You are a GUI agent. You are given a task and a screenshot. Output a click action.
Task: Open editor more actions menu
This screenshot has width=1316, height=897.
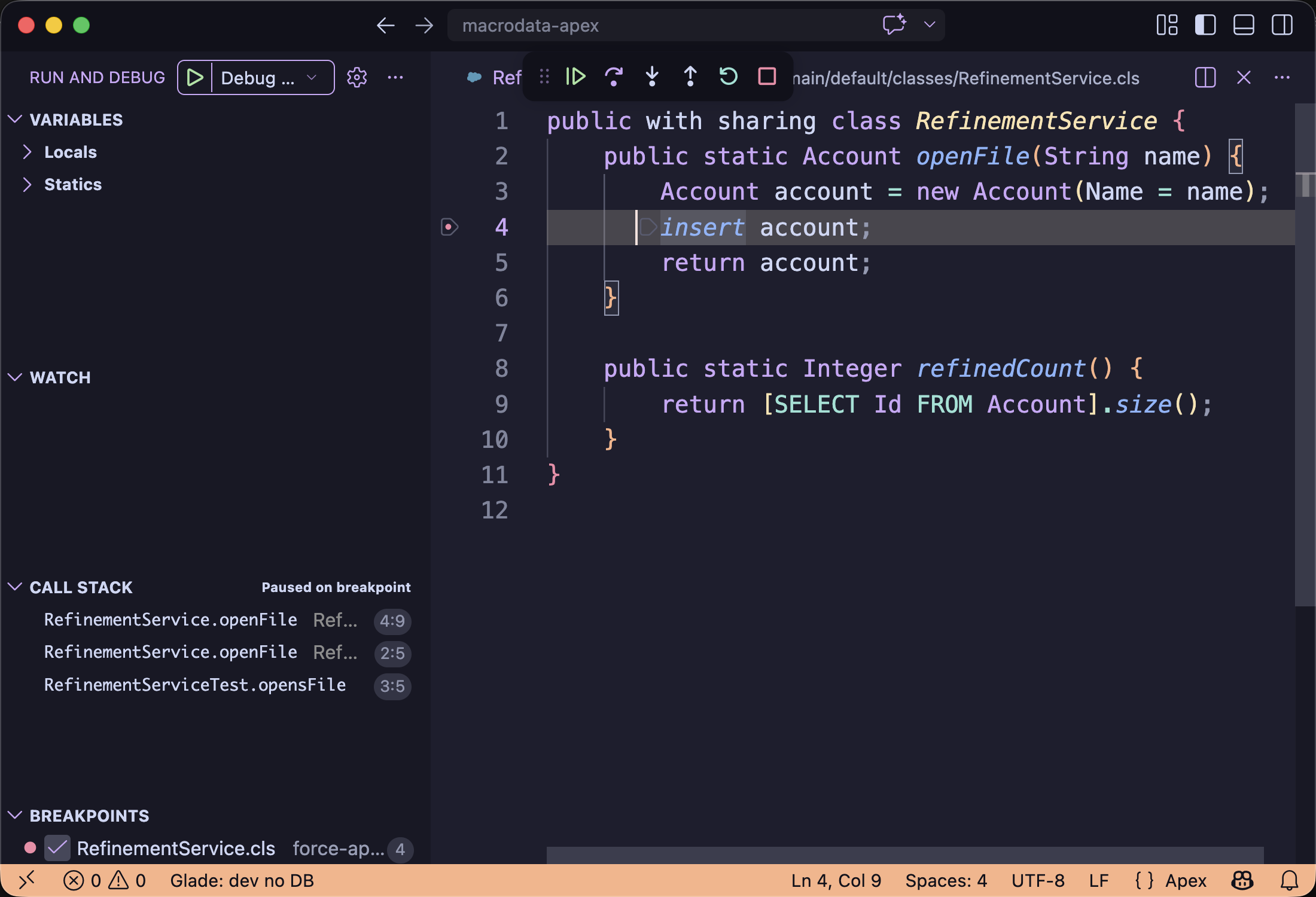(1282, 78)
